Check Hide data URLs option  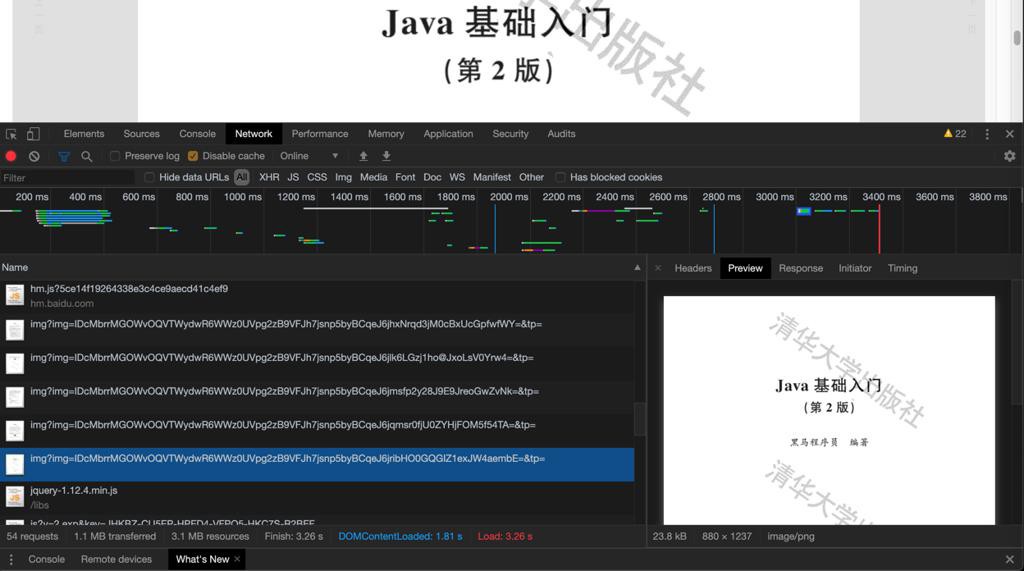pyautogui.click(x=150, y=177)
